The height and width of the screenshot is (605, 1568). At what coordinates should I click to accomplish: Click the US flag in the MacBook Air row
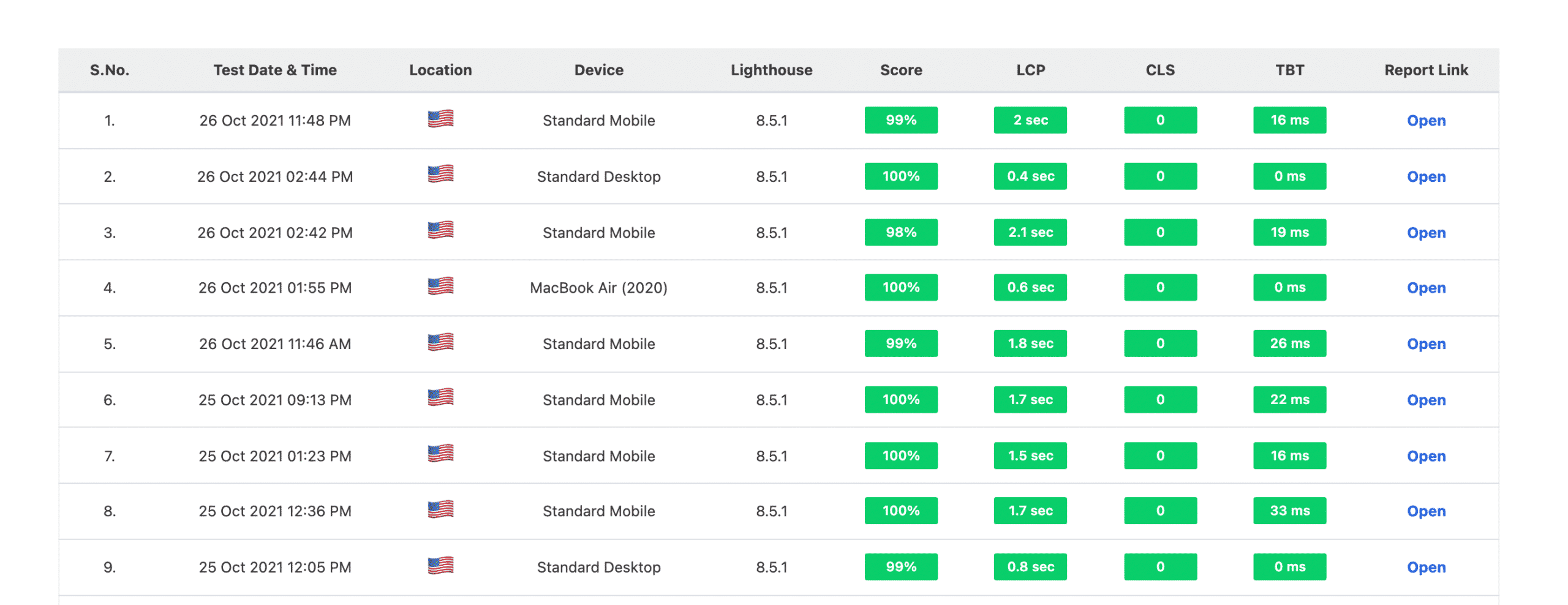click(x=440, y=286)
